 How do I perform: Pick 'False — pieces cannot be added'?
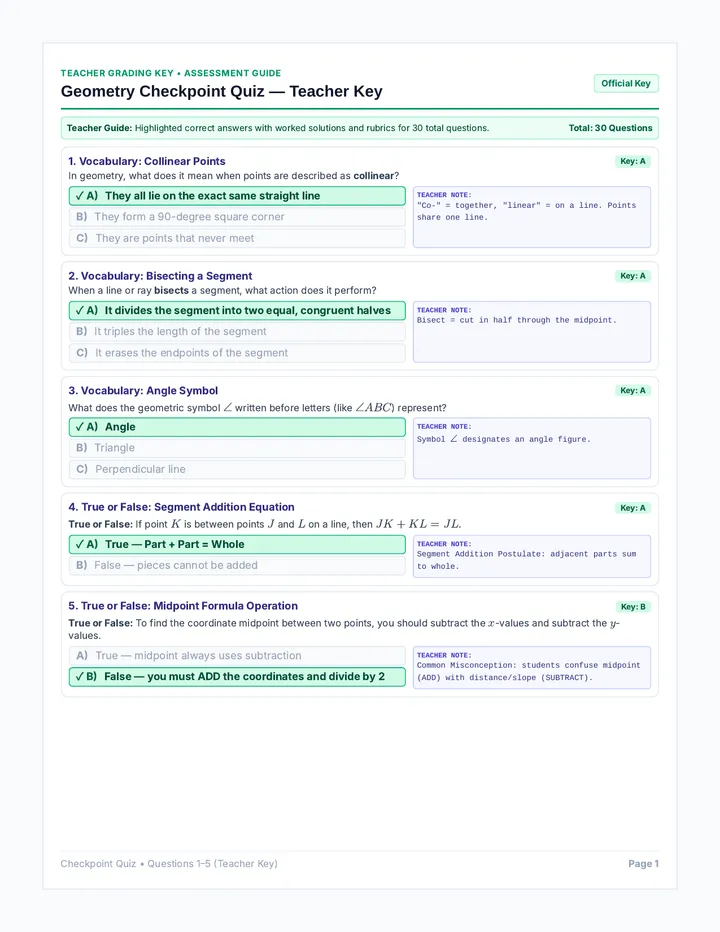pyautogui.click(x=237, y=566)
